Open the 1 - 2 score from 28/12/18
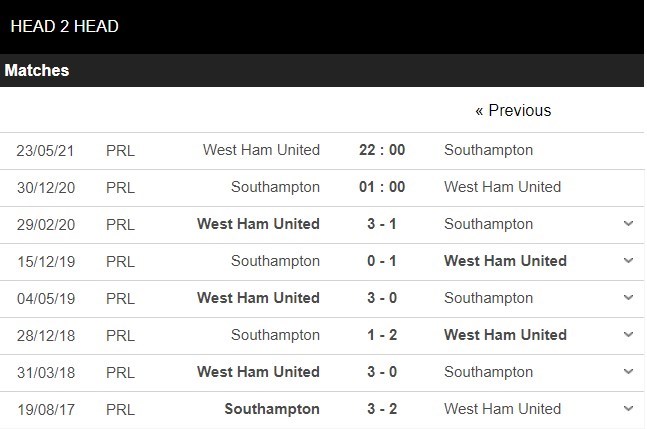 (x=382, y=335)
